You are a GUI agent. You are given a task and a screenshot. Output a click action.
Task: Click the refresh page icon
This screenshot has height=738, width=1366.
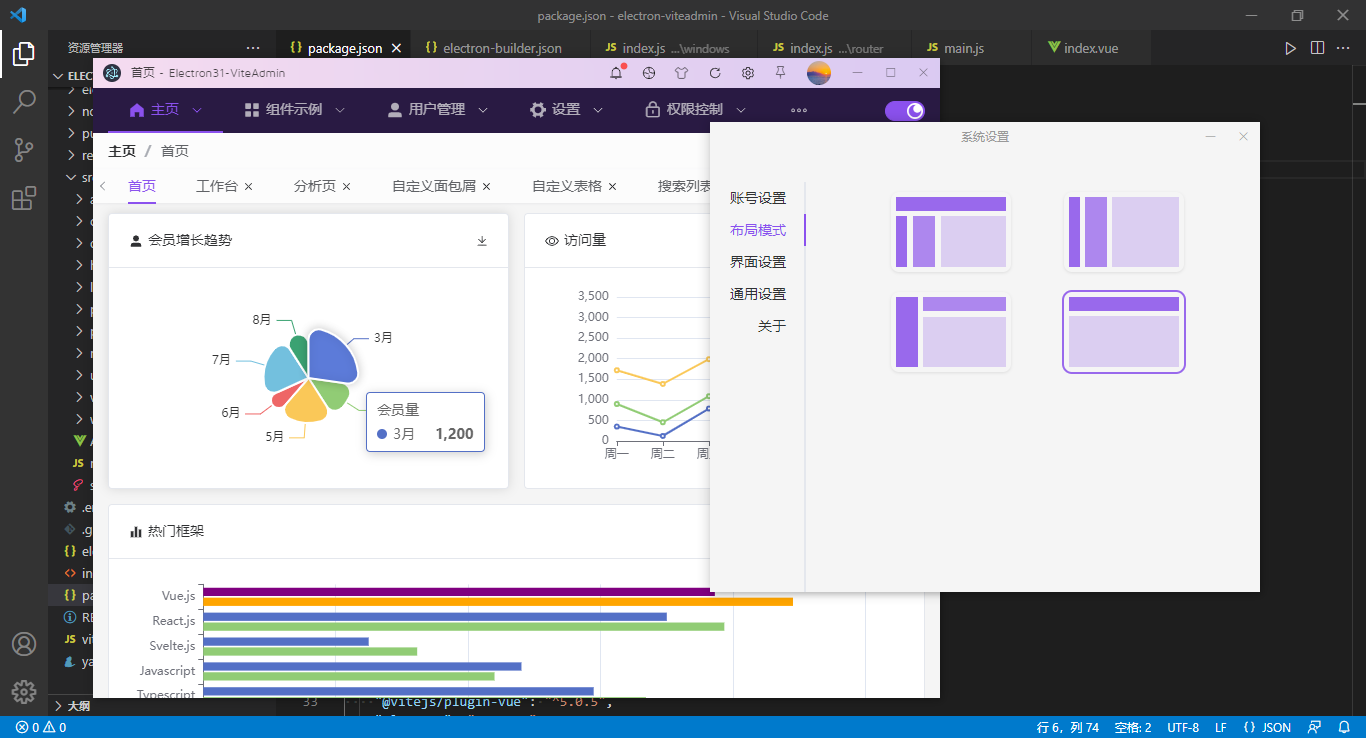pyautogui.click(x=714, y=72)
